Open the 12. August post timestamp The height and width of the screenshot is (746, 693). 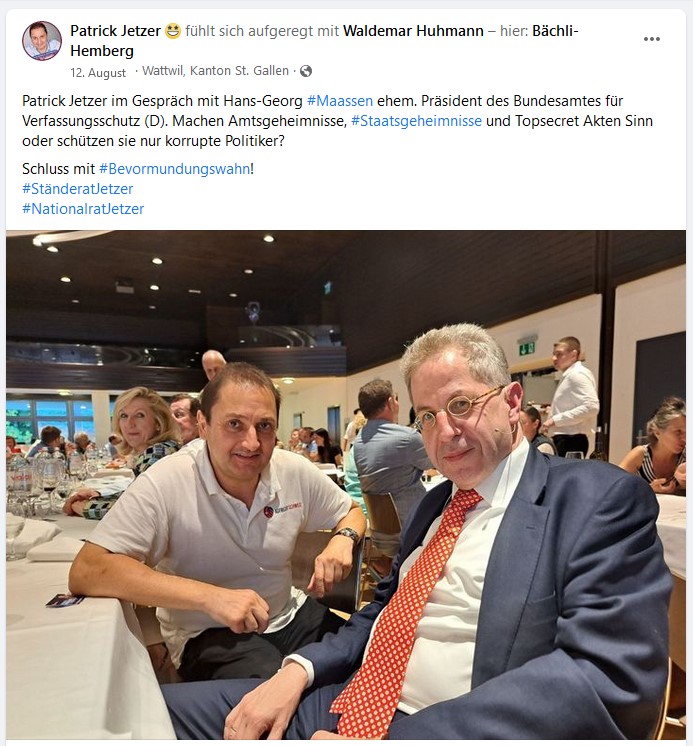pyautogui.click(x=98, y=73)
